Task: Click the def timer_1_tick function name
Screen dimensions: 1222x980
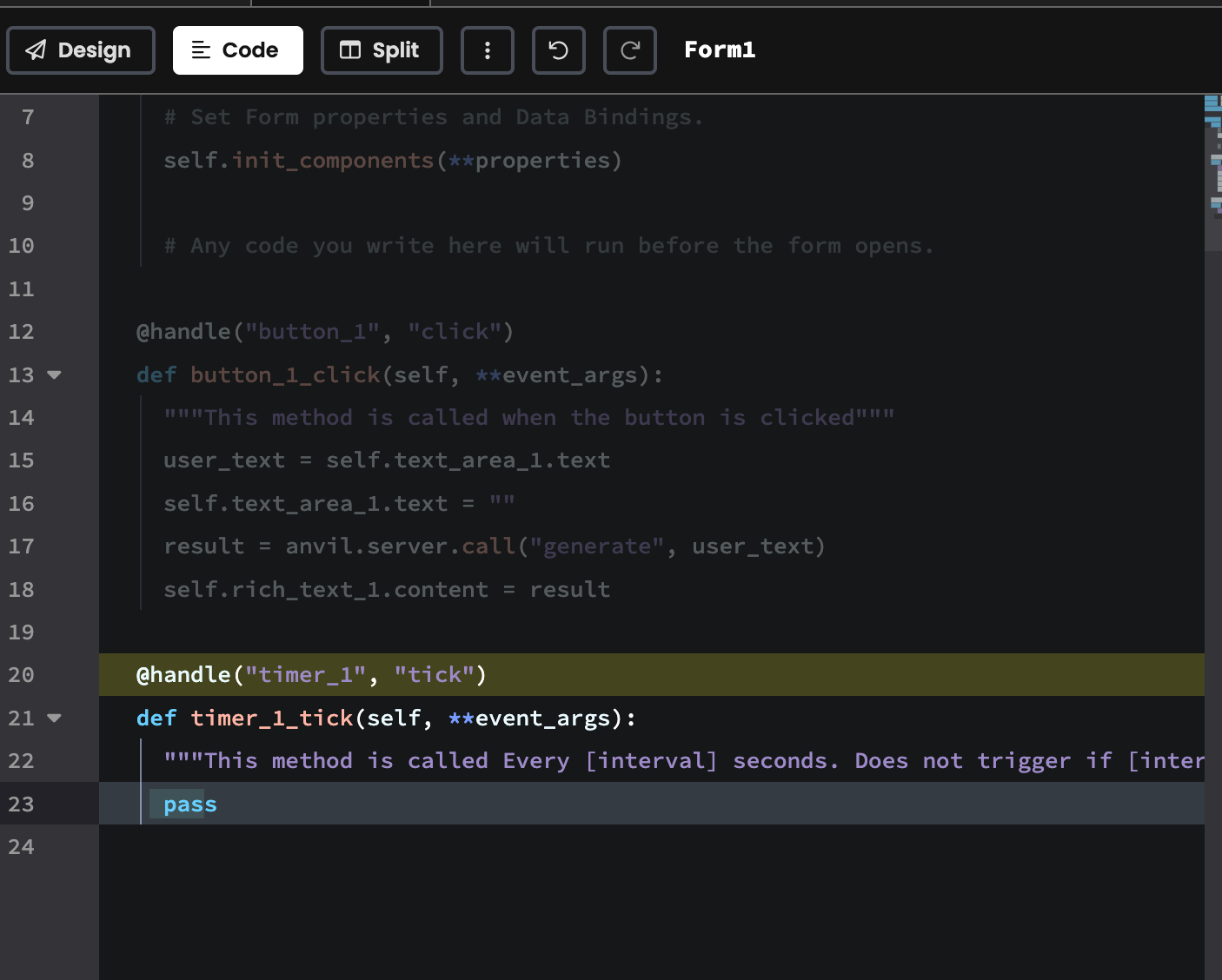Action: 271,718
